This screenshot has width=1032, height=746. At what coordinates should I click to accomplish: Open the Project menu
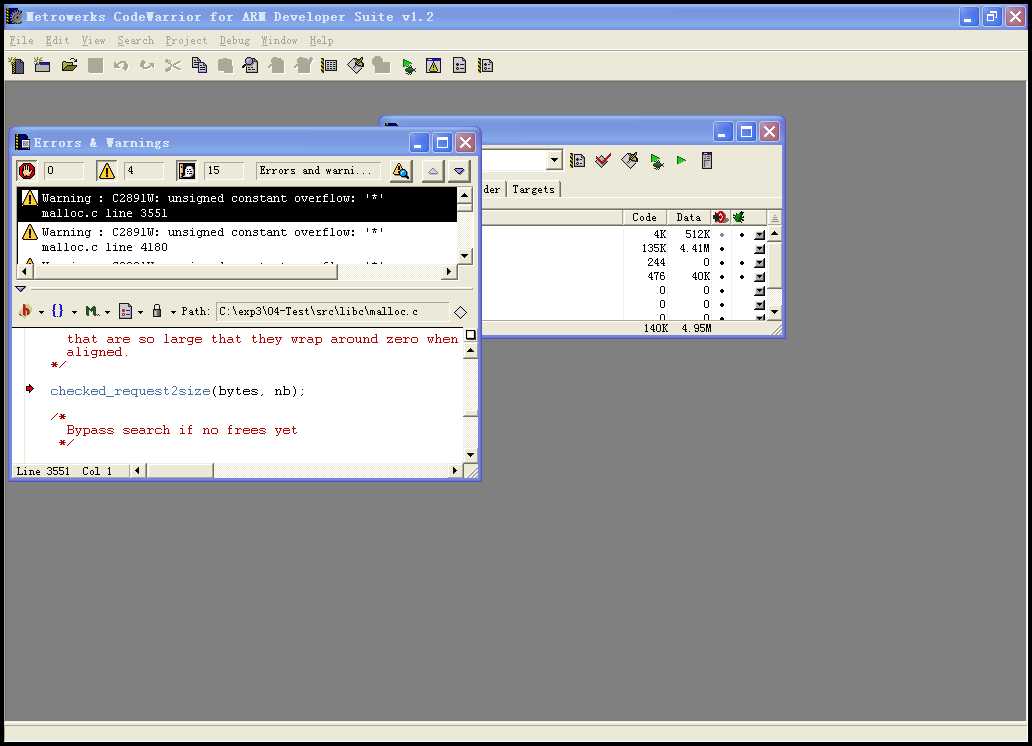pyautogui.click(x=186, y=41)
